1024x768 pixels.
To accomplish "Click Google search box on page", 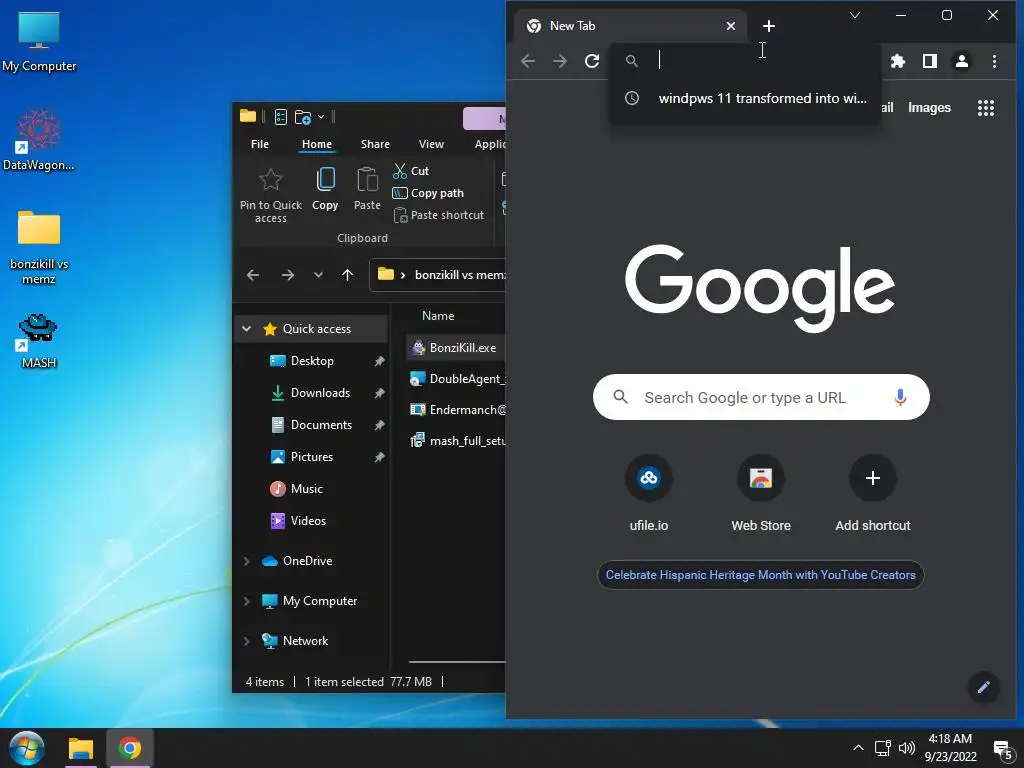I will click(x=761, y=397).
